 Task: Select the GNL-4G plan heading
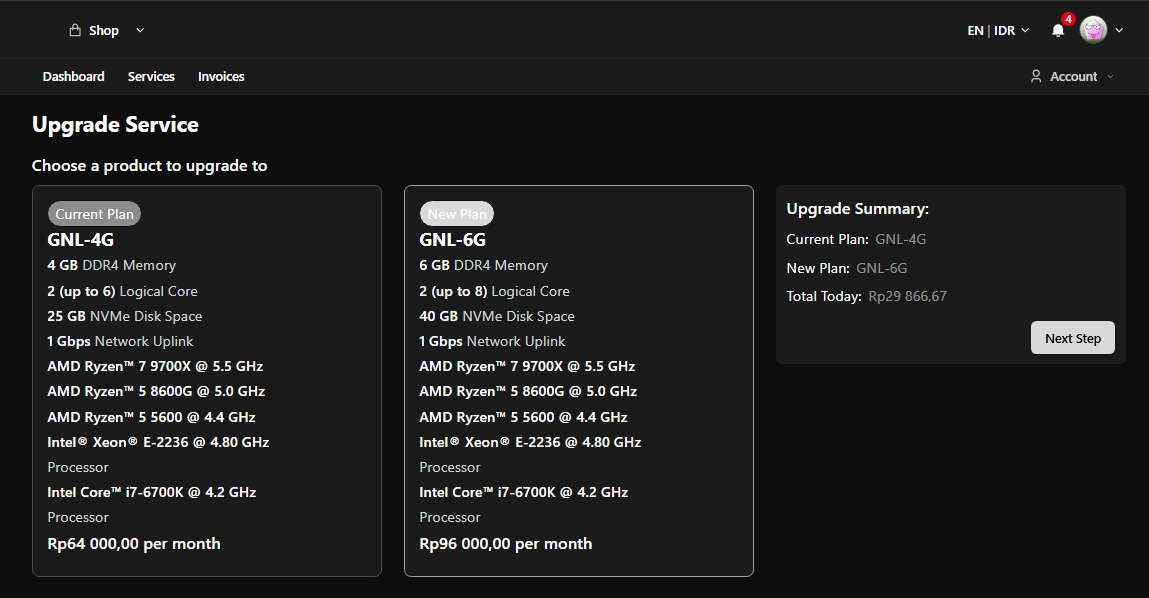point(80,240)
